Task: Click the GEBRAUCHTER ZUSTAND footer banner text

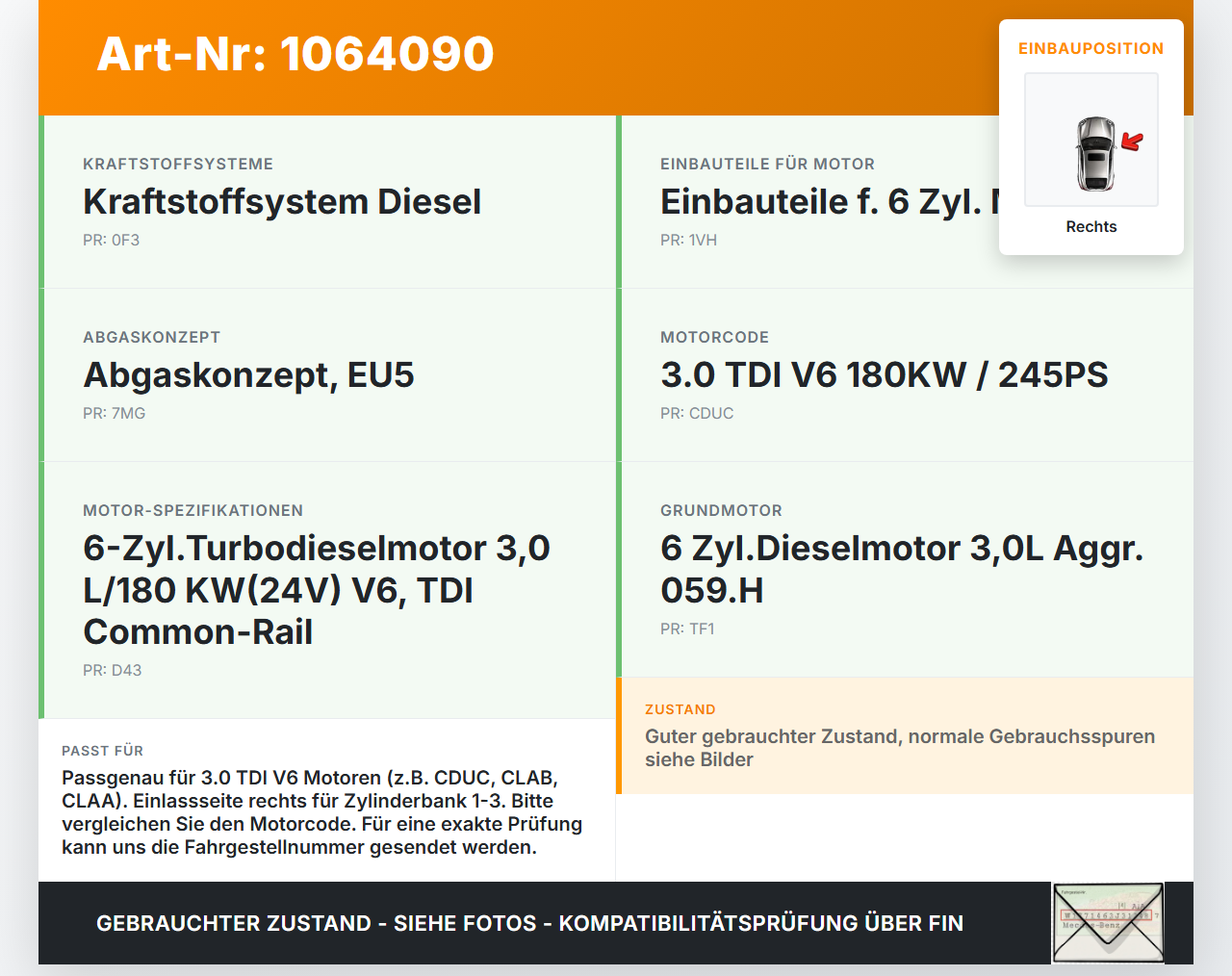Action: coord(529,923)
